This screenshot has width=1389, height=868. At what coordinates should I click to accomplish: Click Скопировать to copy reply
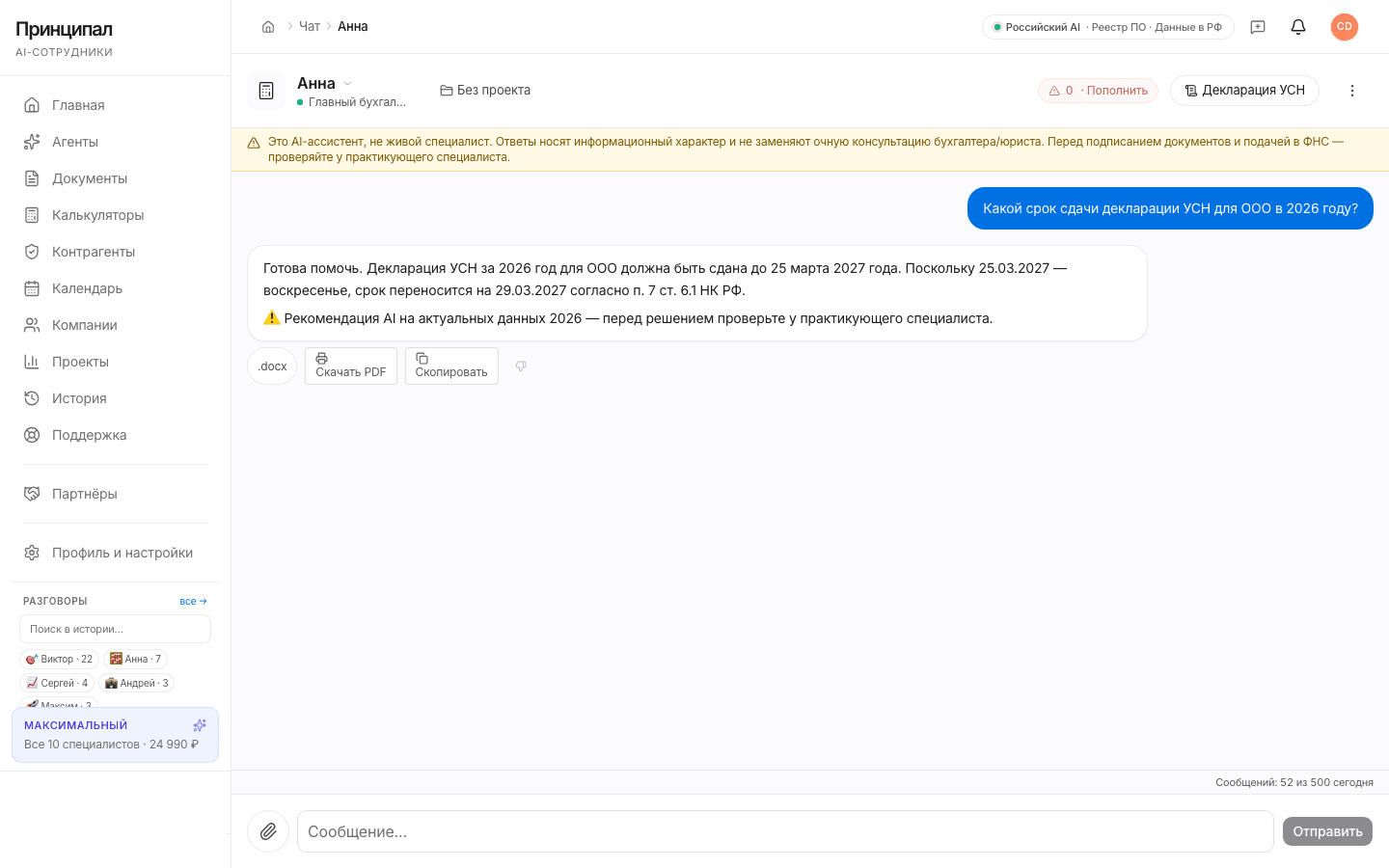tap(451, 366)
